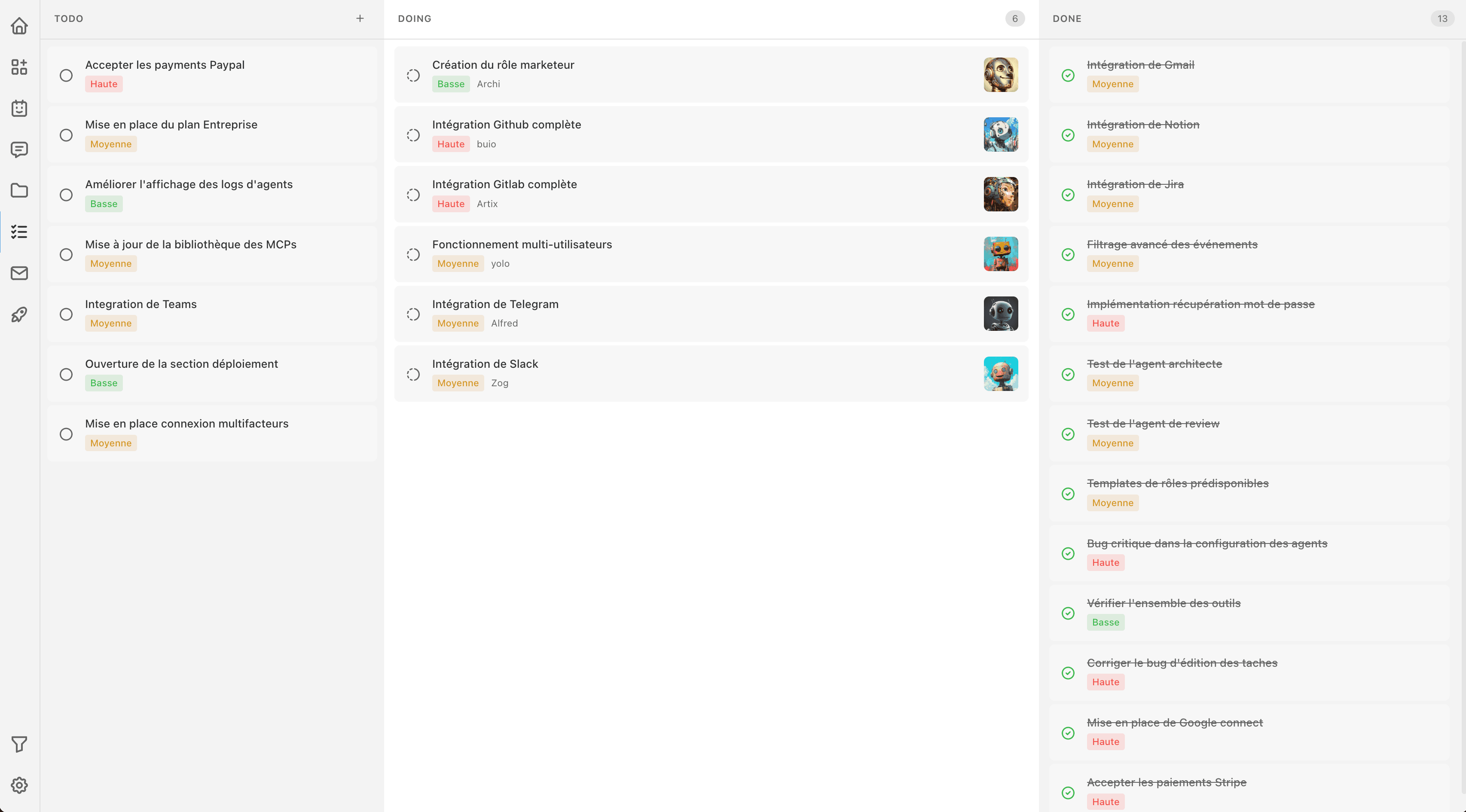This screenshot has height=812, width=1466.
Task: Open the chat messages sidebar icon
Action: tap(19, 150)
